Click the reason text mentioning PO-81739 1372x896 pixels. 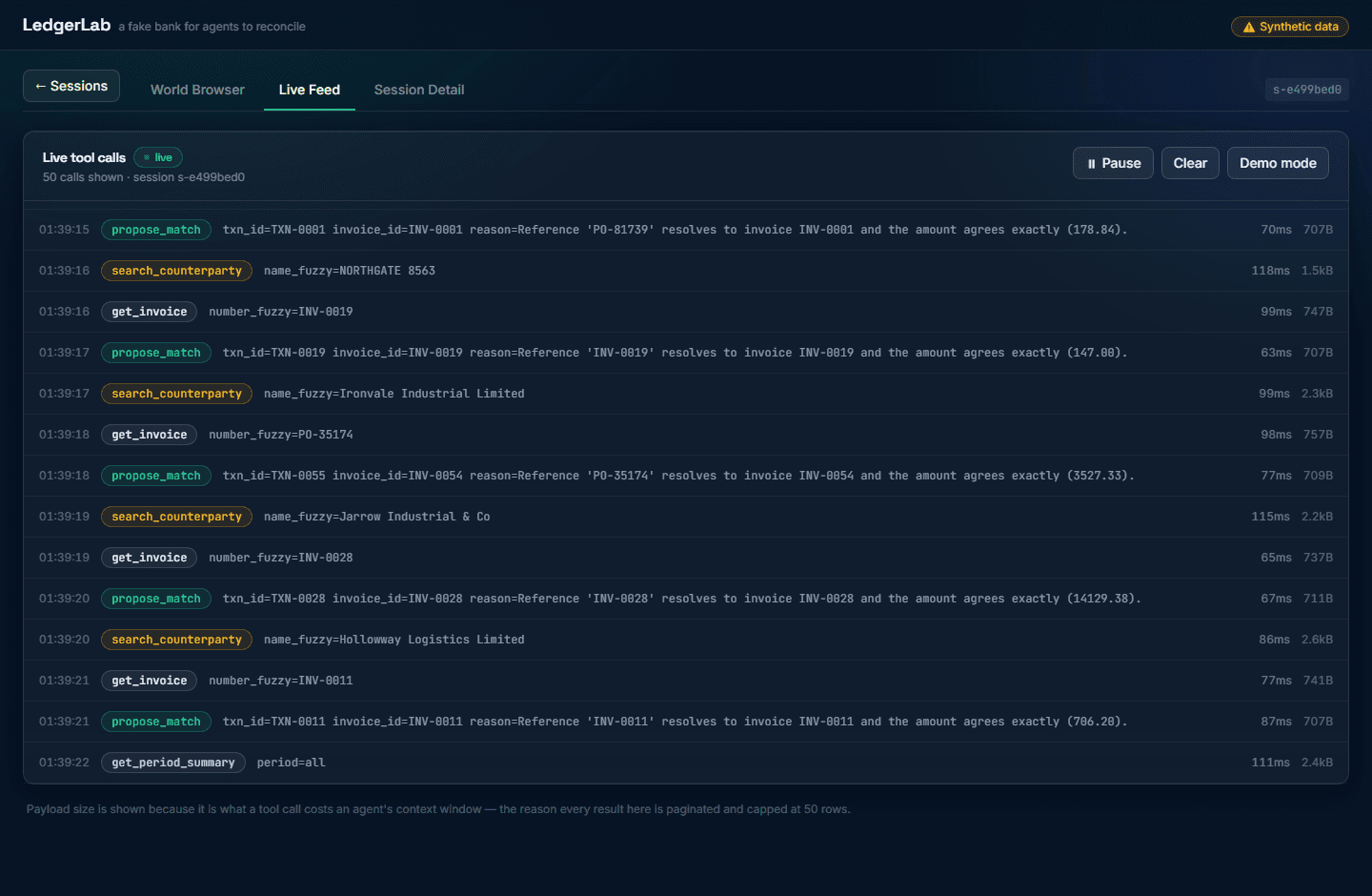tap(798, 230)
